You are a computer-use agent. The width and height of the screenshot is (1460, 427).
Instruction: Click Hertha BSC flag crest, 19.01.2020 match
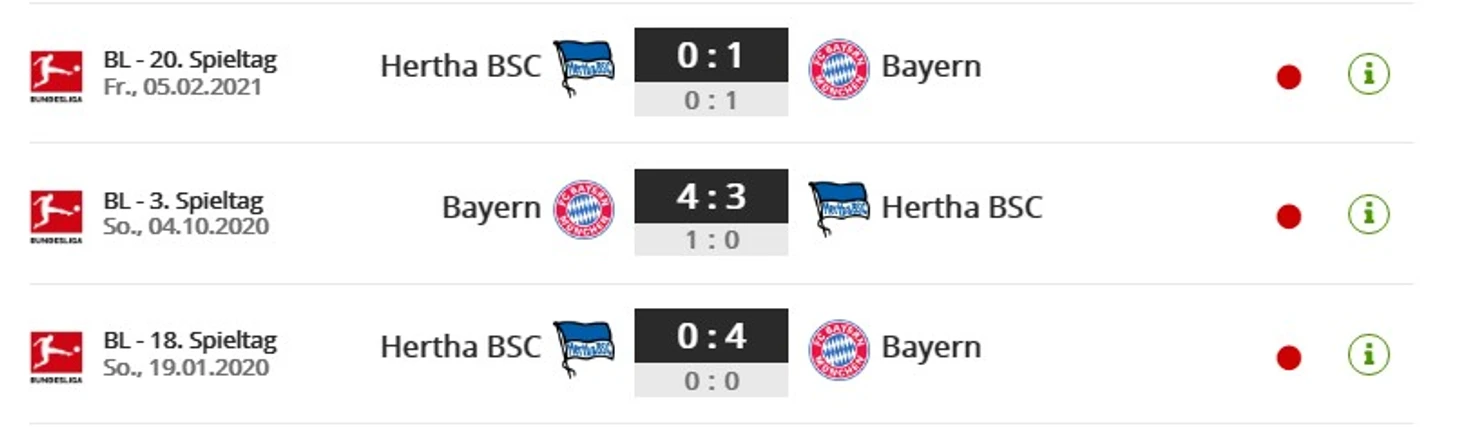(x=583, y=349)
